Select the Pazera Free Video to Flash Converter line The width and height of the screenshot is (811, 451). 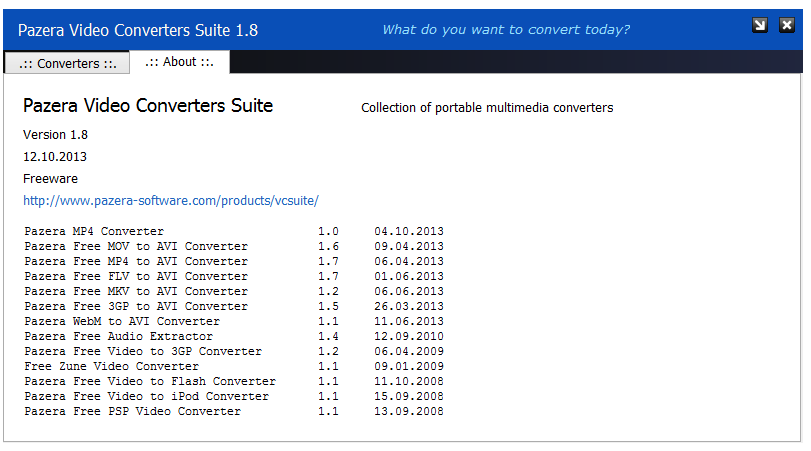tap(150, 382)
